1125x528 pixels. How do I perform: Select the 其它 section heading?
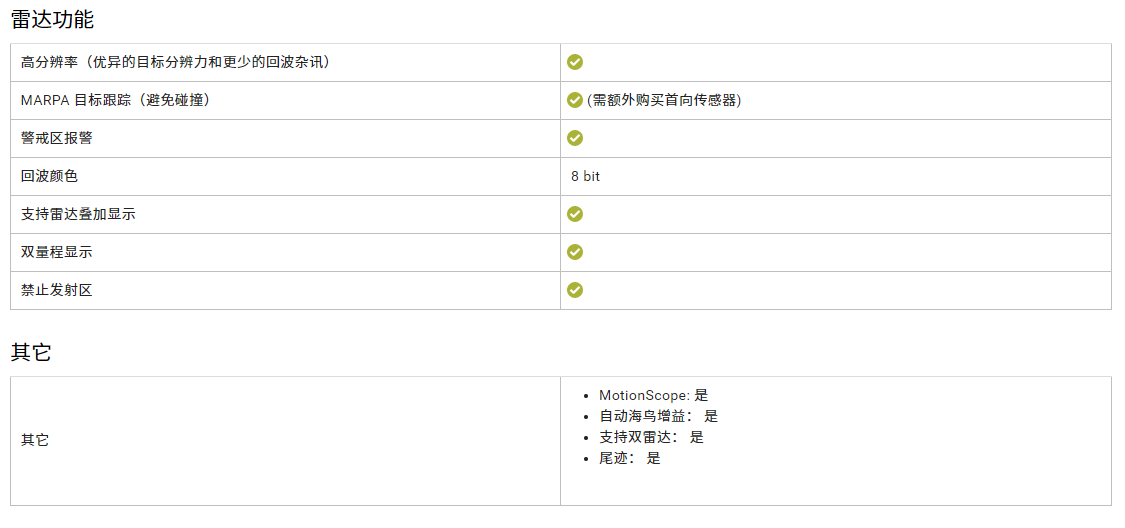tap(31, 352)
